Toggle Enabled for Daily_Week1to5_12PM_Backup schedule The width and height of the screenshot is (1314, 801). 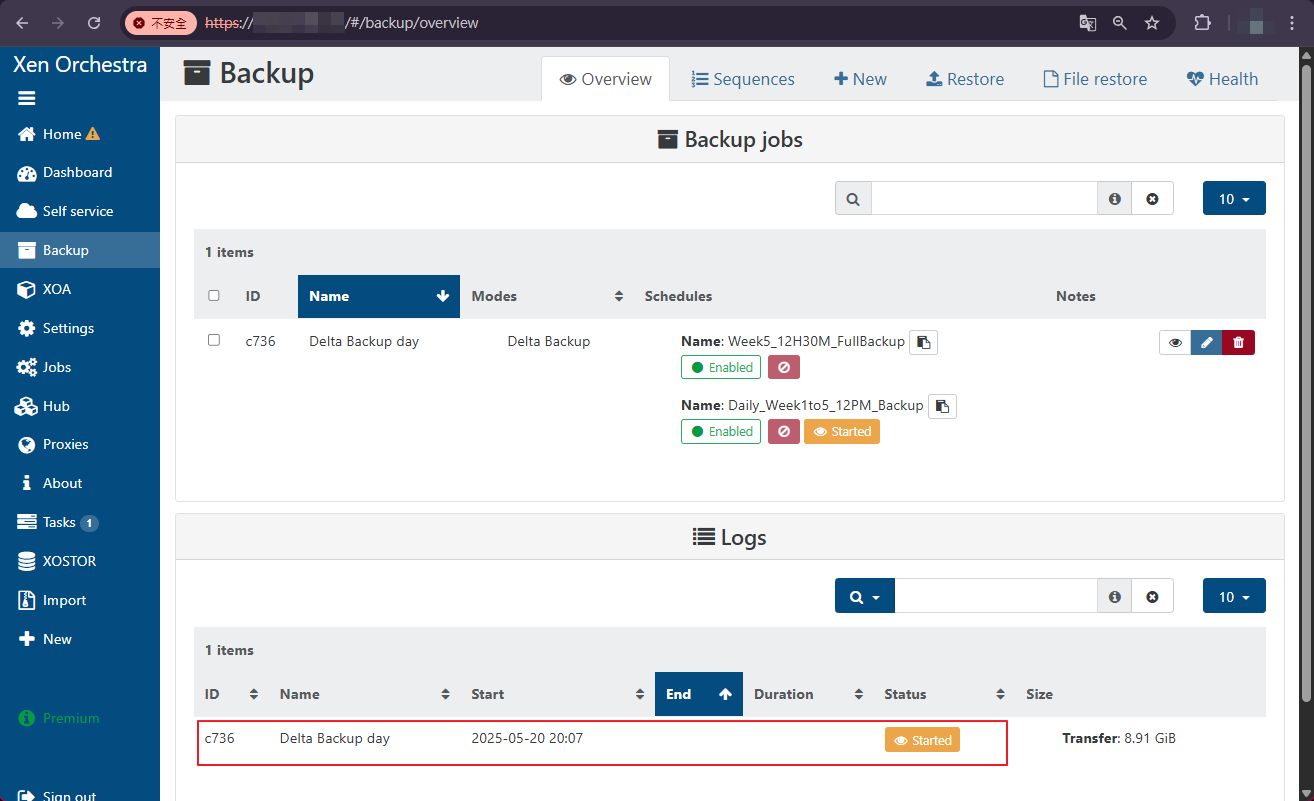(x=721, y=431)
